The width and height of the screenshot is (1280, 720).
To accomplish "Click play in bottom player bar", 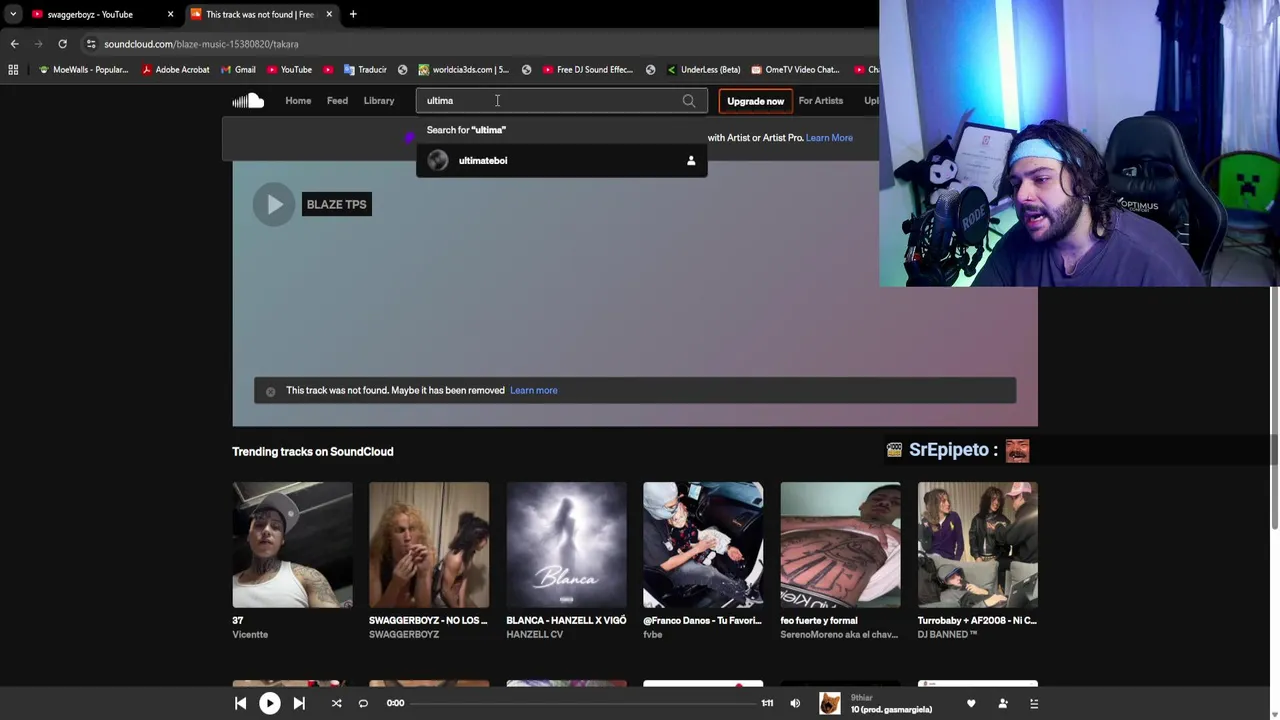I will 270,703.
